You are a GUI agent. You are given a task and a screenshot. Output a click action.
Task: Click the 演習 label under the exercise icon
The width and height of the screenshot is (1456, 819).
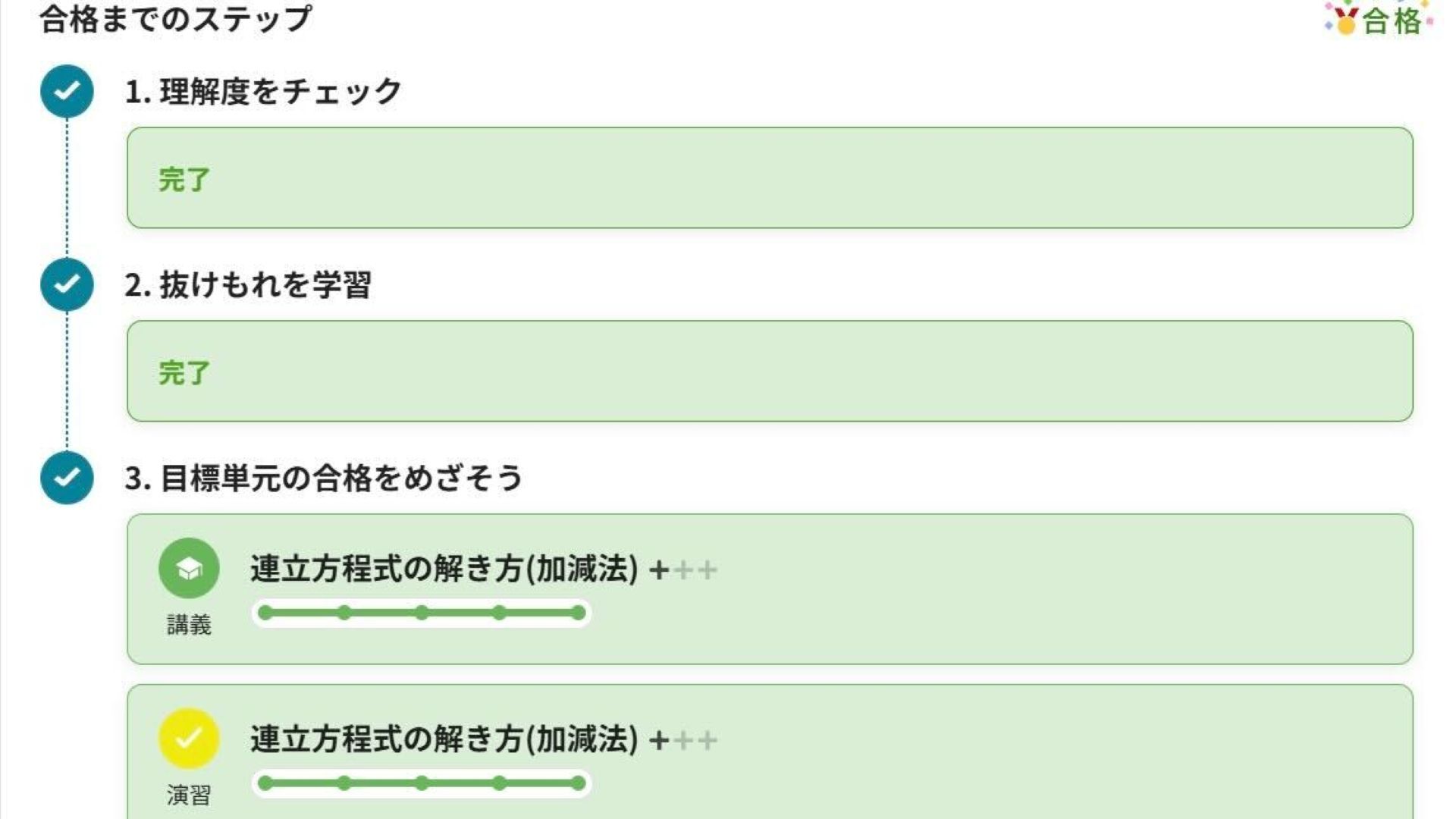click(x=189, y=795)
